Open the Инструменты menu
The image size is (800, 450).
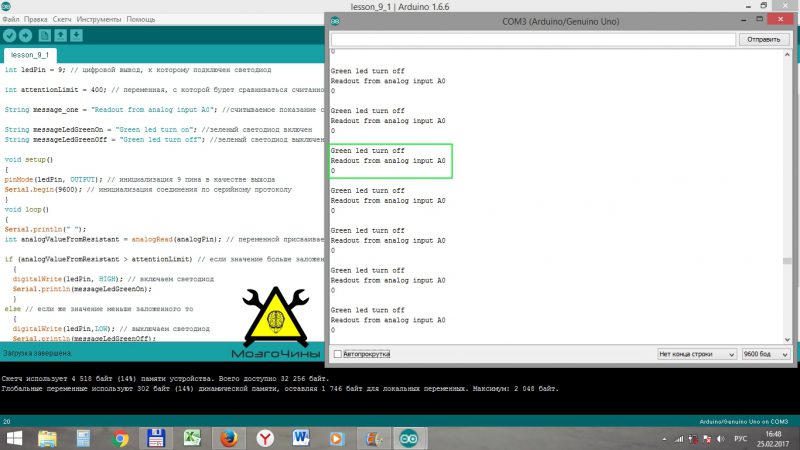(99, 19)
